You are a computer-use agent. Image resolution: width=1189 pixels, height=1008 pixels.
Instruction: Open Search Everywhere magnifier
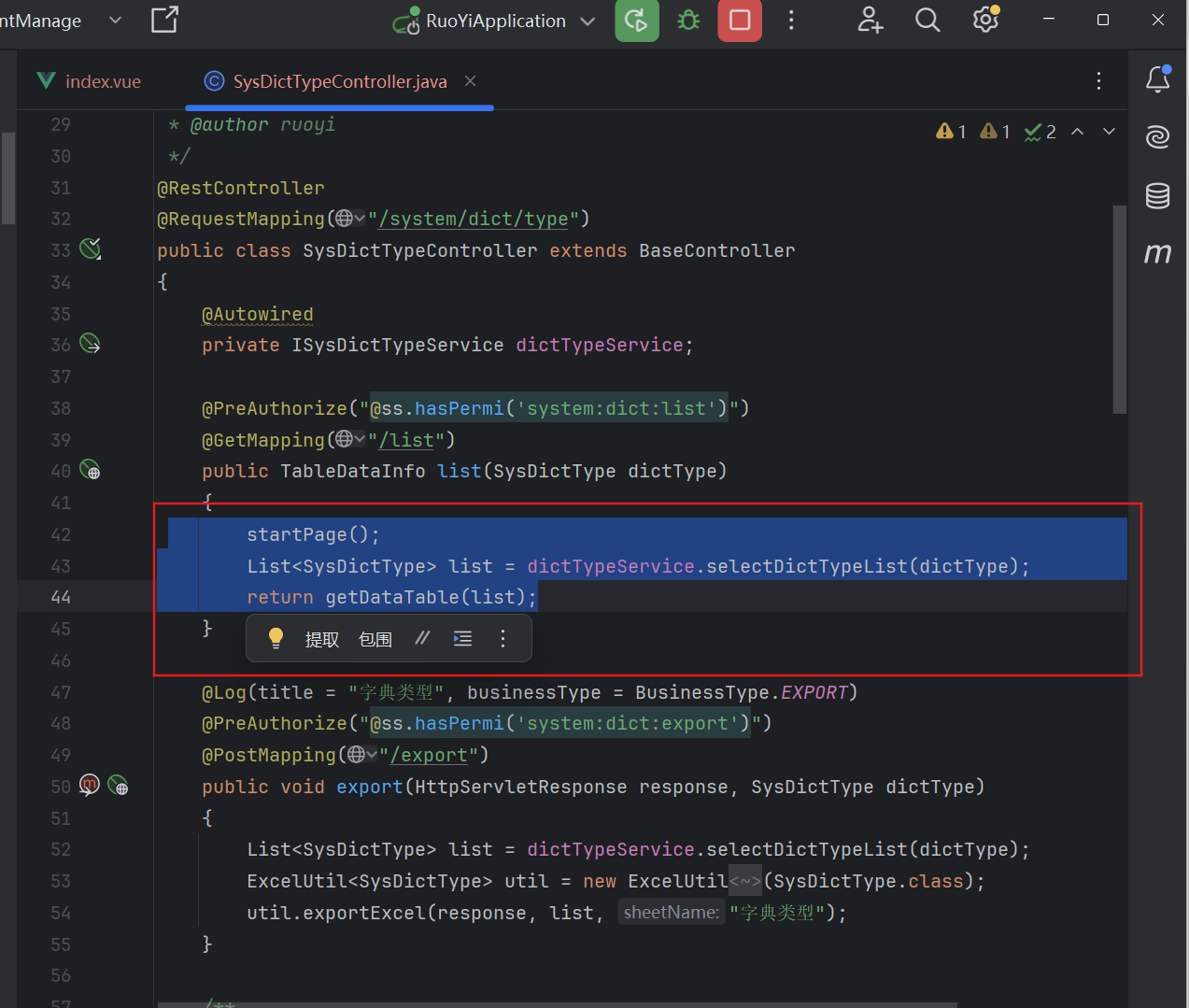tap(927, 21)
